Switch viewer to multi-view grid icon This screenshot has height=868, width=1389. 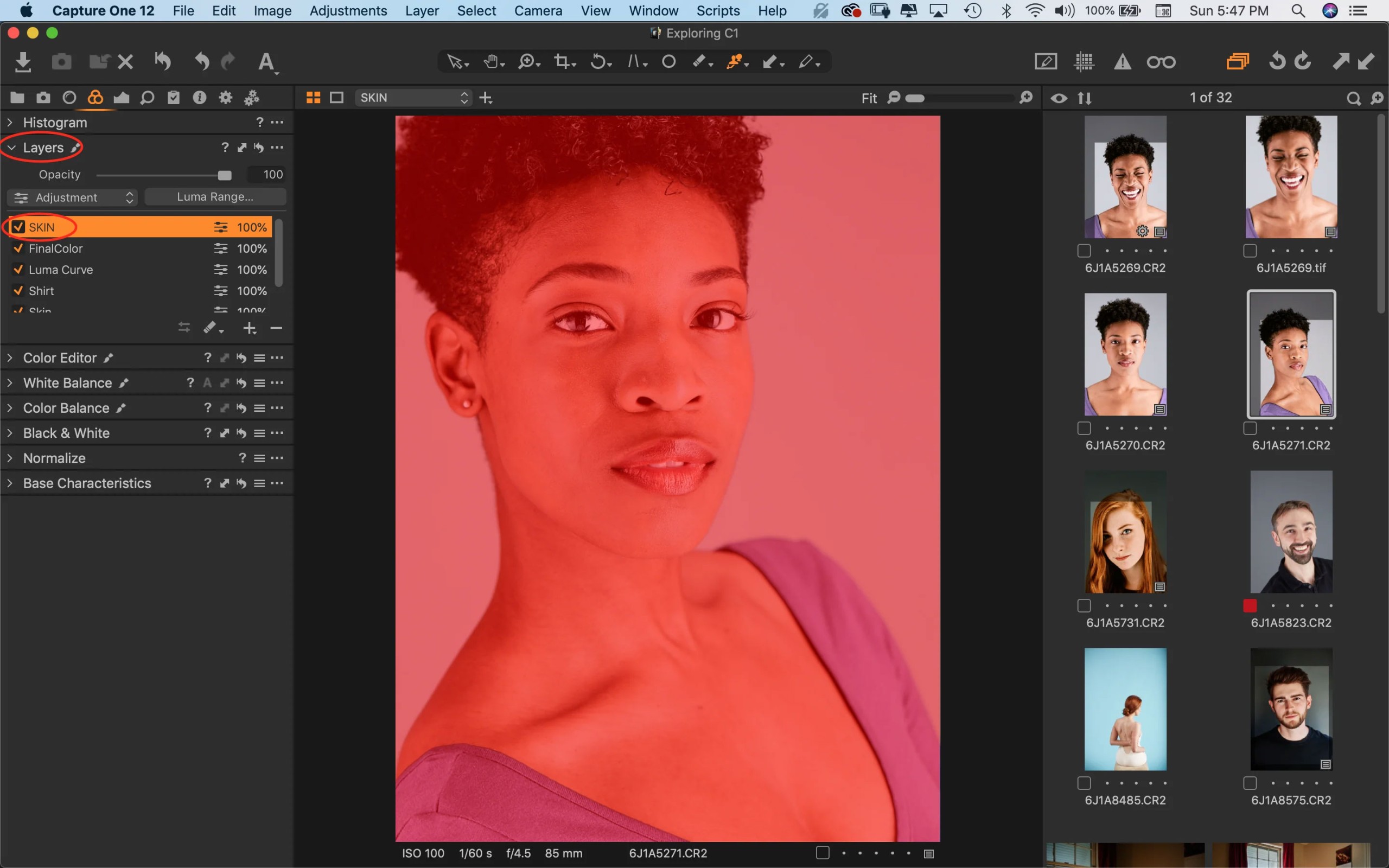[x=314, y=98]
